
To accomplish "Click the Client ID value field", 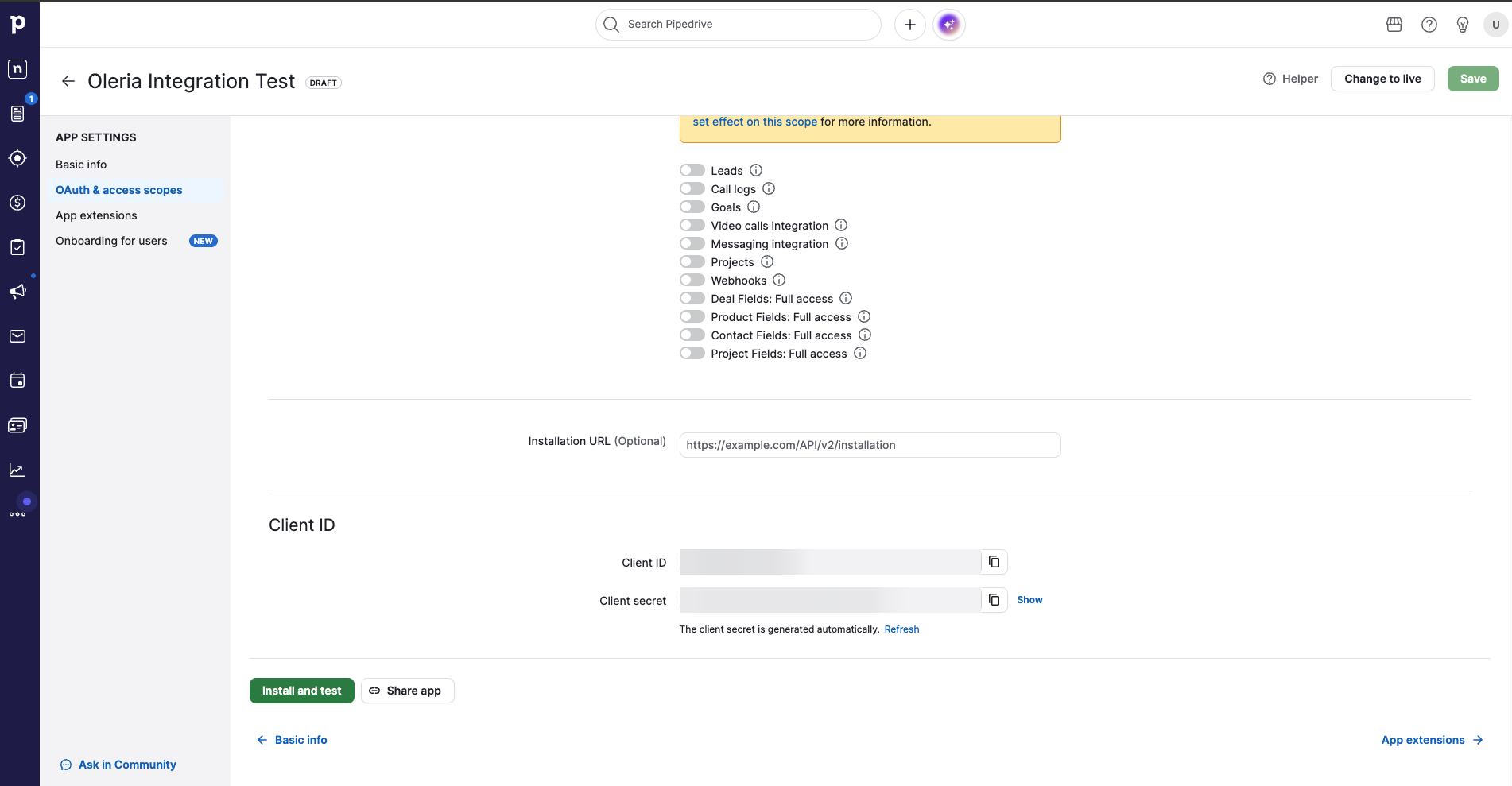I will click(831, 562).
